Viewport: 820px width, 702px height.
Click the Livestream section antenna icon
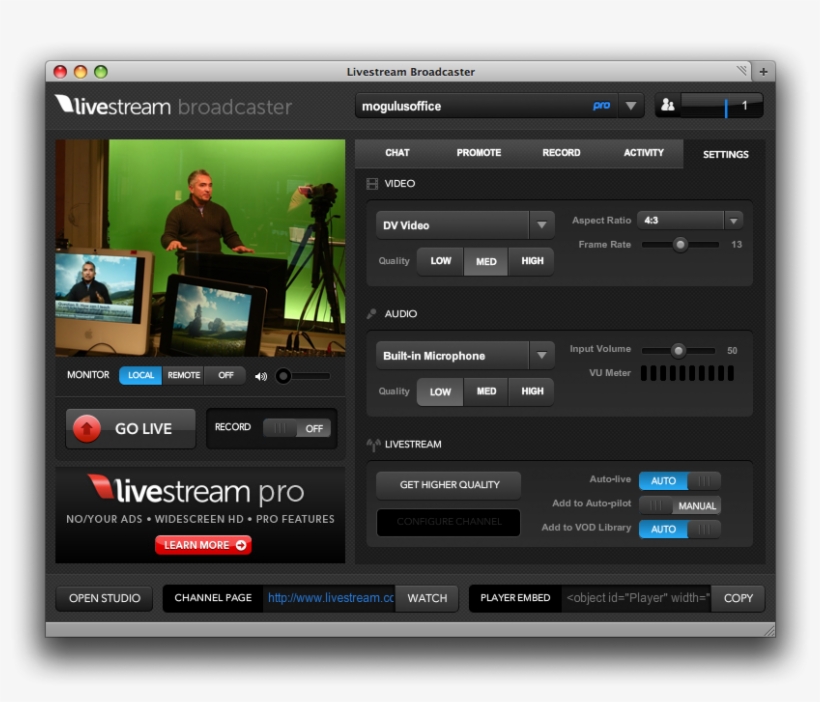coord(373,445)
